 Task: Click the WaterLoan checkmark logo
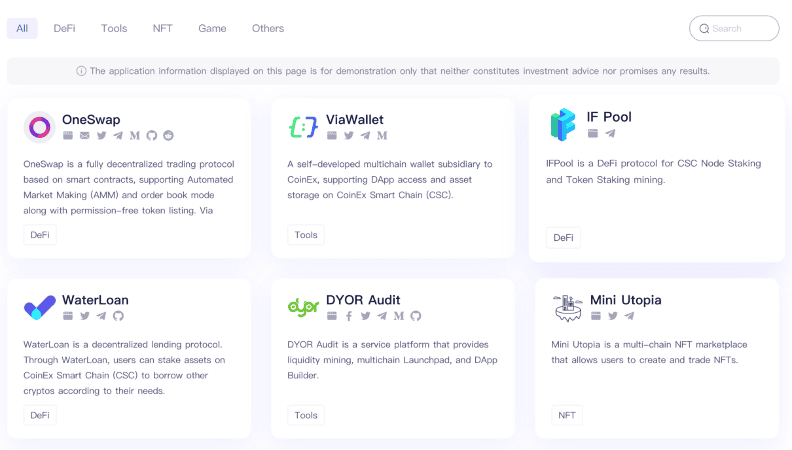[x=39, y=307]
